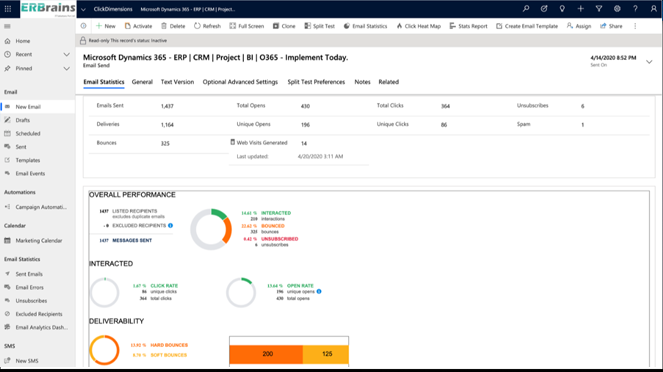Open the Stats Report
The image size is (663, 372).
[x=468, y=26]
